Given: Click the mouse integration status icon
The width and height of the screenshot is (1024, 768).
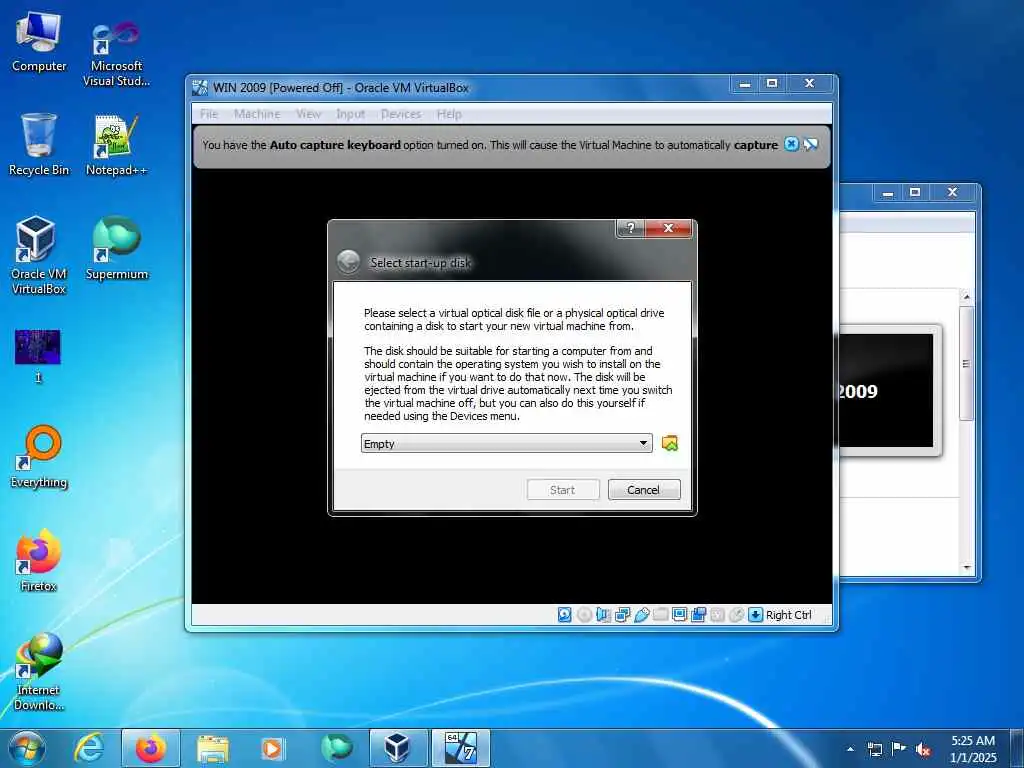Looking at the screenshot, I should click(x=736, y=615).
